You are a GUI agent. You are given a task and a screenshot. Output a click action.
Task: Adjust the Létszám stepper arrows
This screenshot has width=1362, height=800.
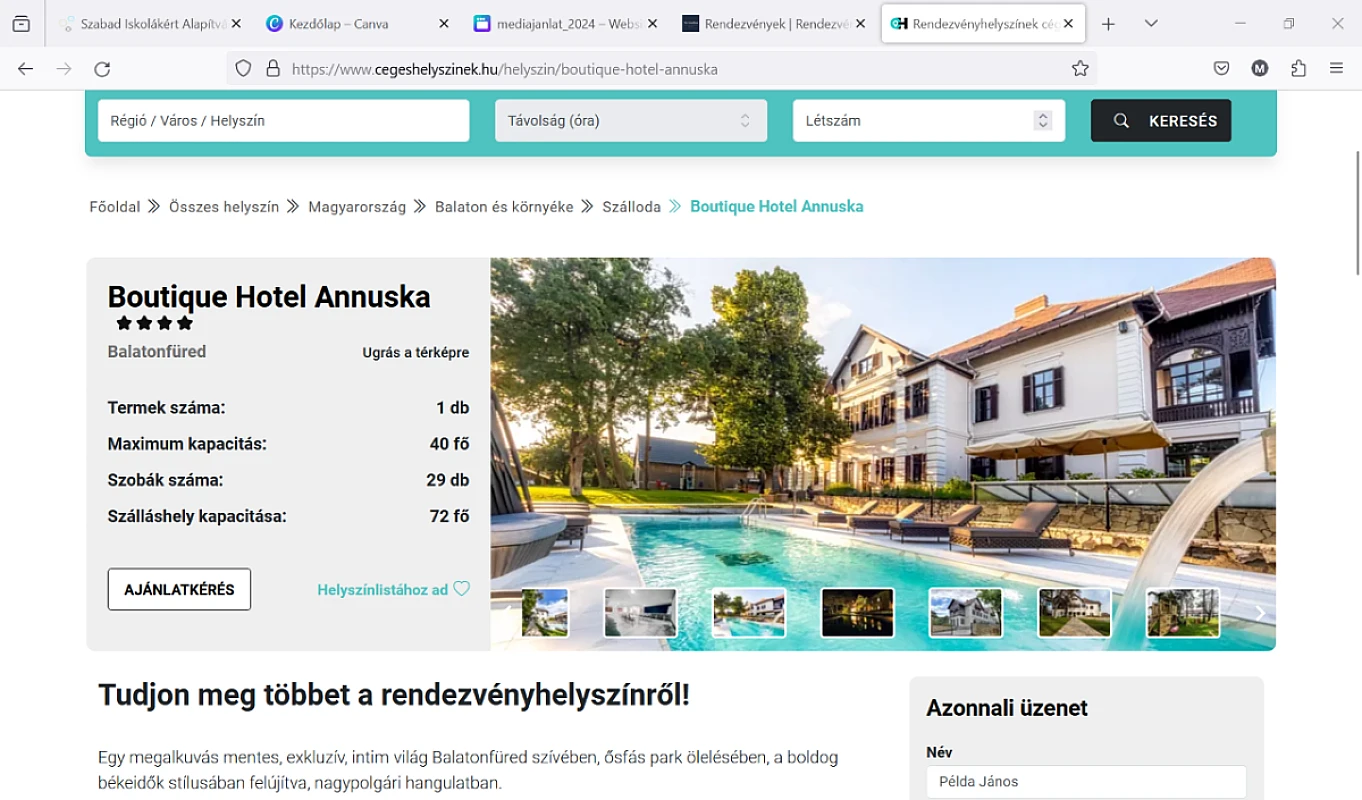coord(1043,120)
